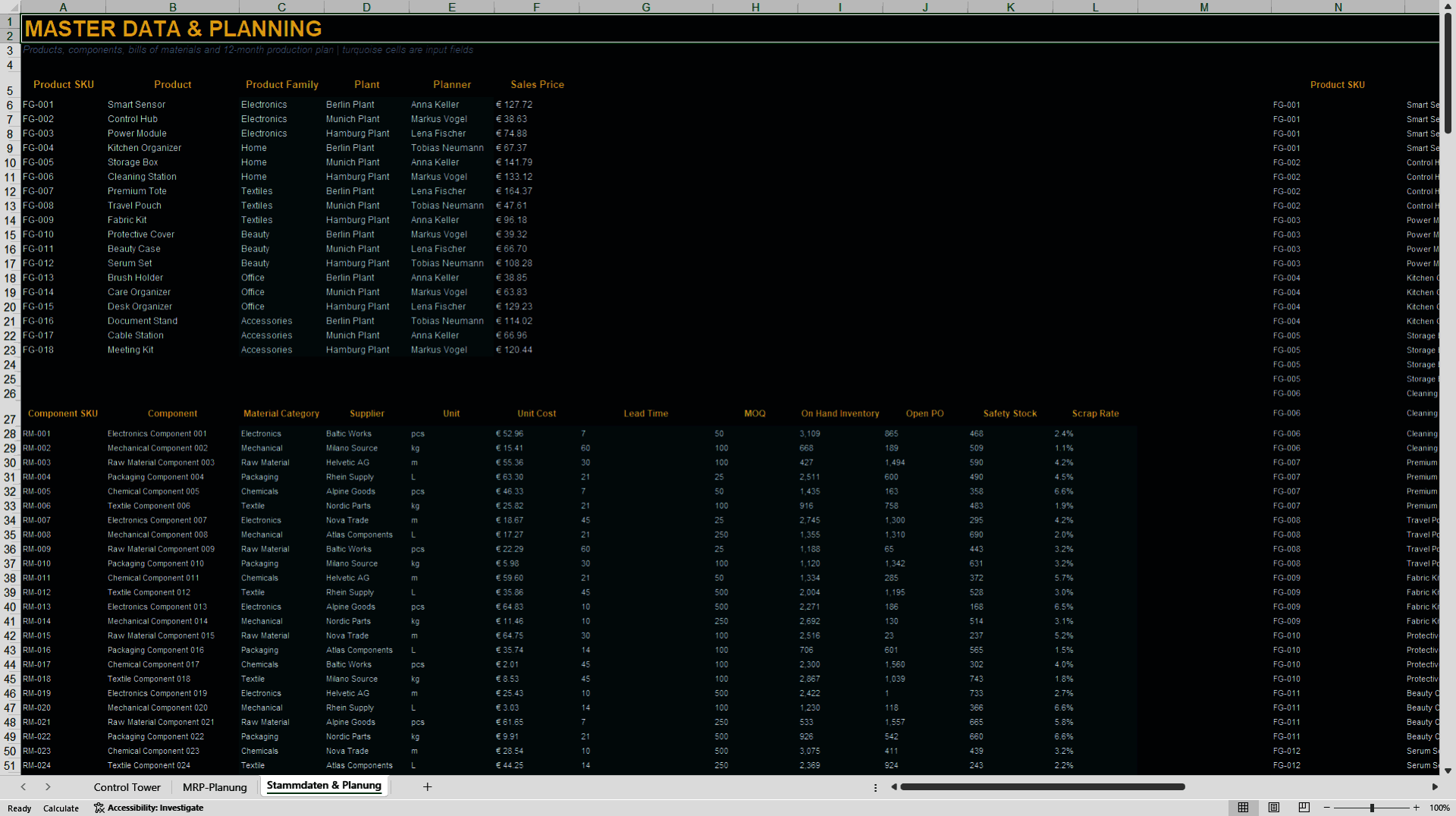
Task: Zoom in with the plus button
Action: (x=1417, y=808)
